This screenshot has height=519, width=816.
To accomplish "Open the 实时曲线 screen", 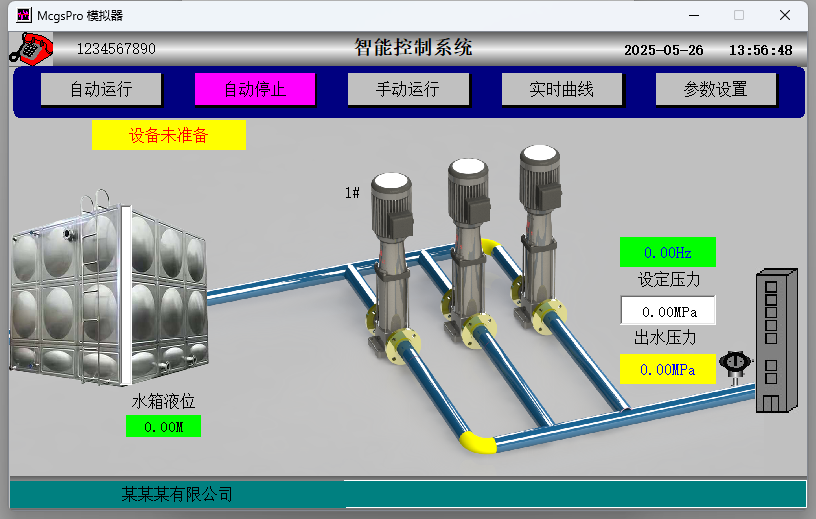I will click(x=562, y=89).
